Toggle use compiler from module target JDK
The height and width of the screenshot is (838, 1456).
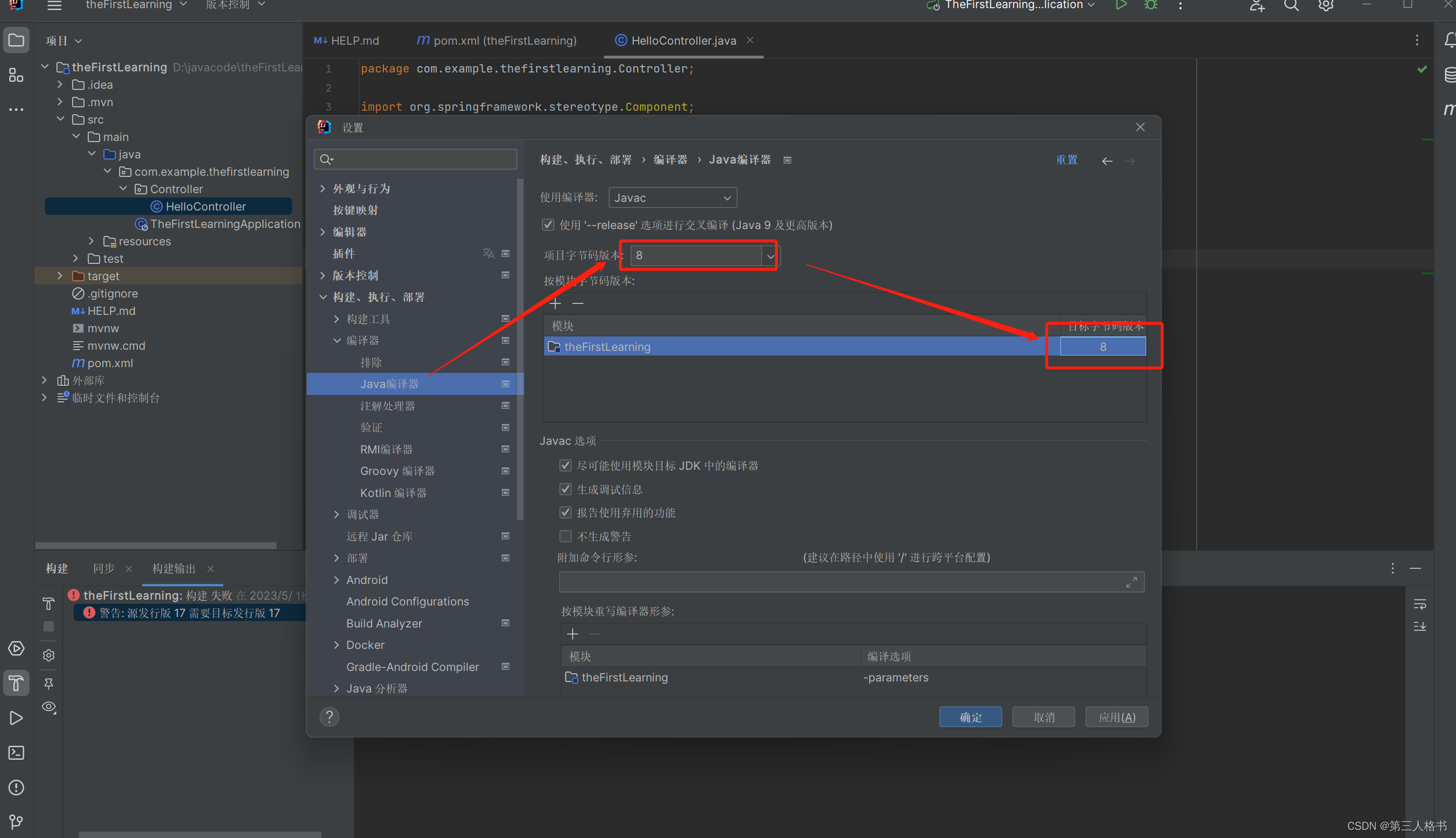(x=566, y=466)
